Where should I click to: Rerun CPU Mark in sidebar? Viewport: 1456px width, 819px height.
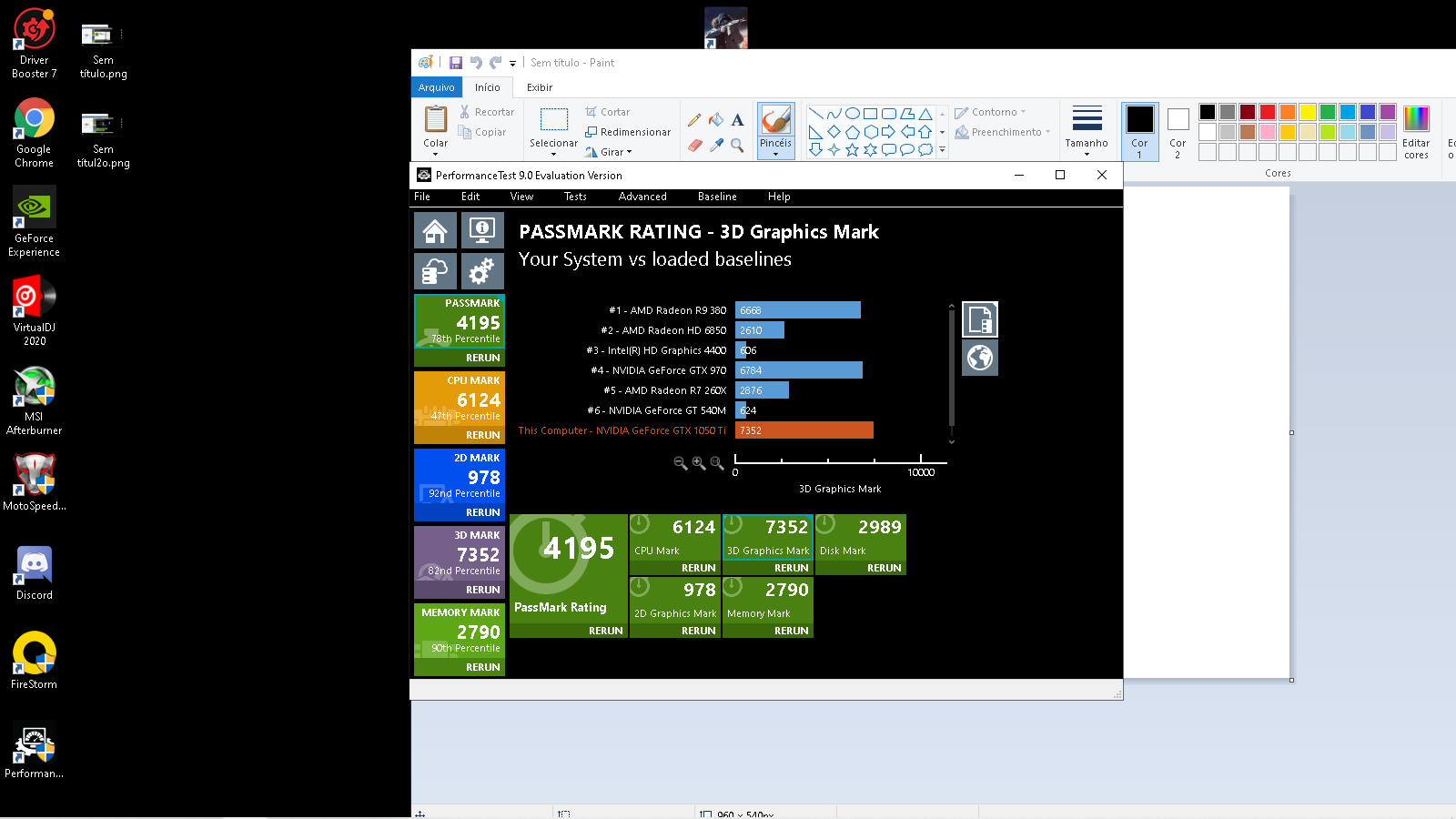coord(483,435)
